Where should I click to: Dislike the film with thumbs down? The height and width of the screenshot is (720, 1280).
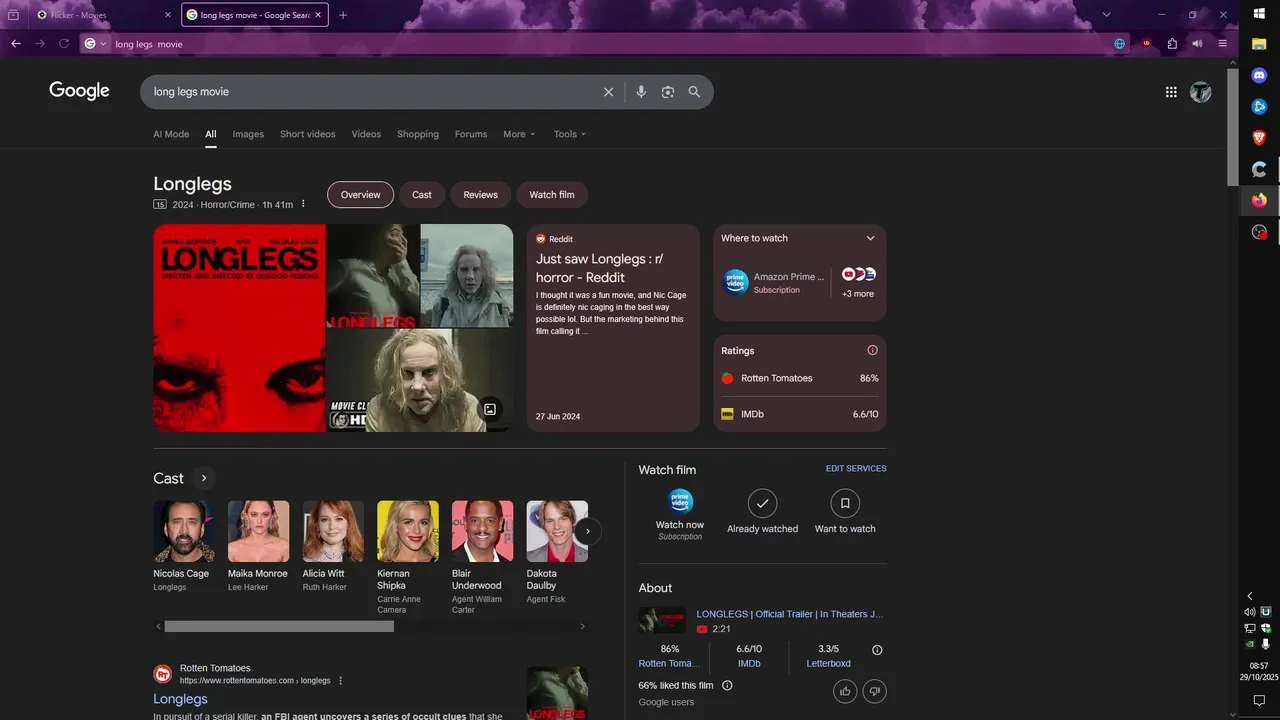point(875,690)
